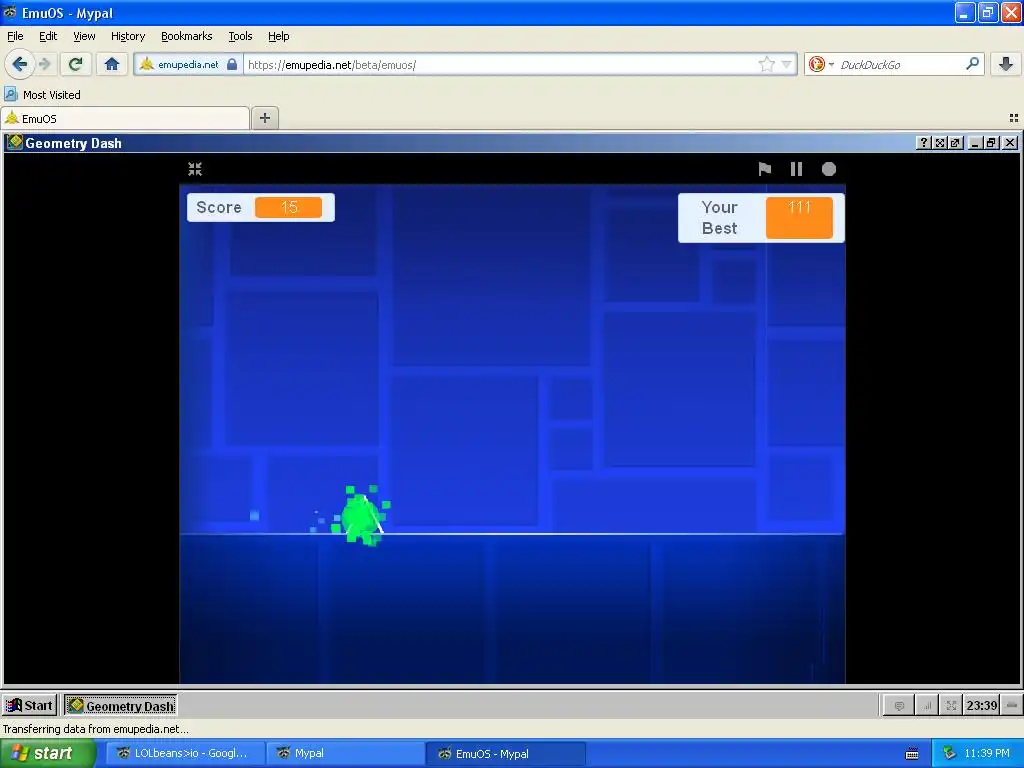The width and height of the screenshot is (1024, 768).
Task: Open the View menu
Action: pyautogui.click(x=84, y=36)
